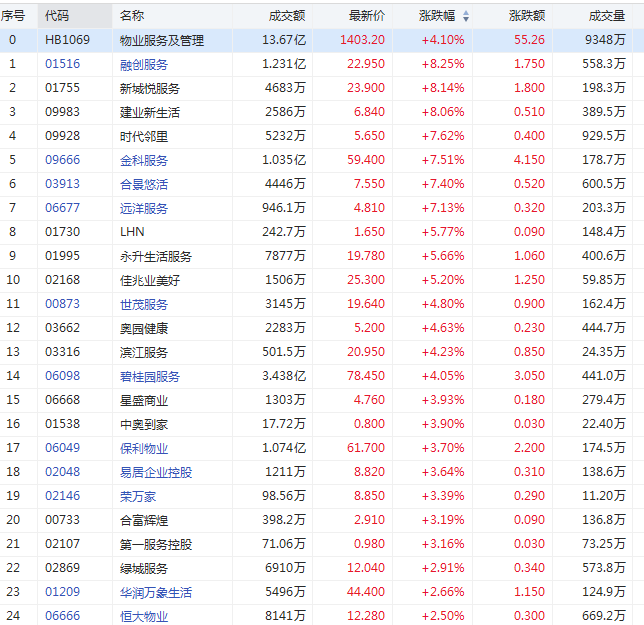Select the 78.450 price value
The height and width of the screenshot is (625, 644).
click(x=366, y=376)
